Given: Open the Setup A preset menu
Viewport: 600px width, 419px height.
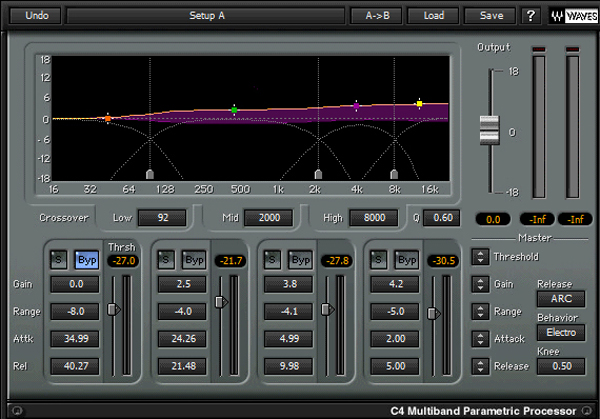Looking at the screenshot, I should 207,16.
